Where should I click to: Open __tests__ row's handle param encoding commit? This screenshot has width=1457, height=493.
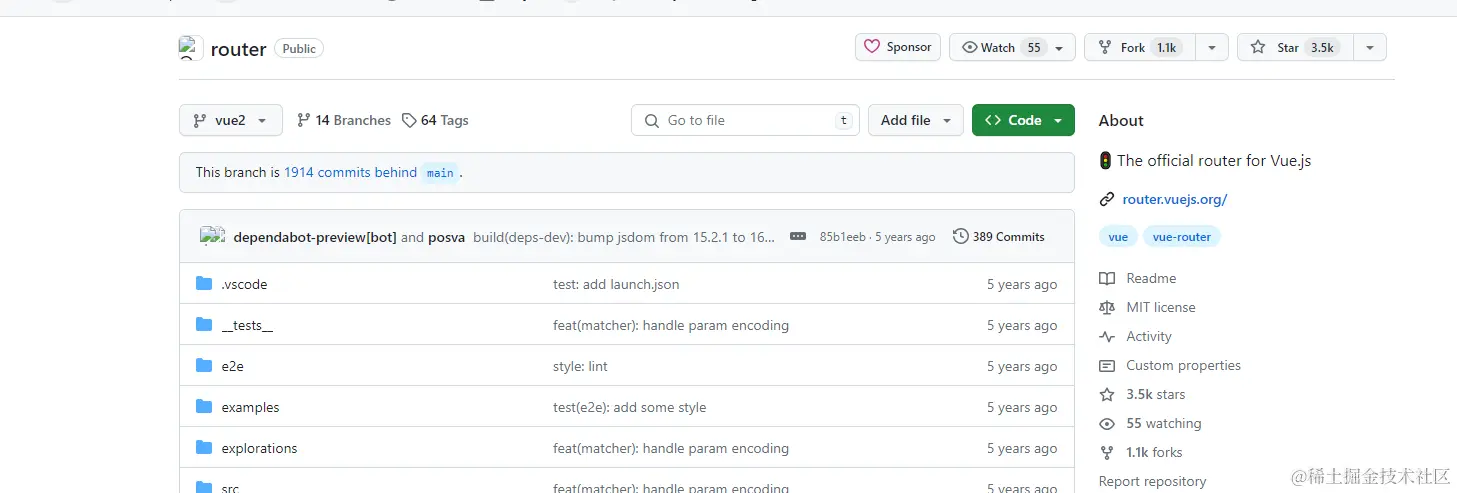click(x=671, y=325)
